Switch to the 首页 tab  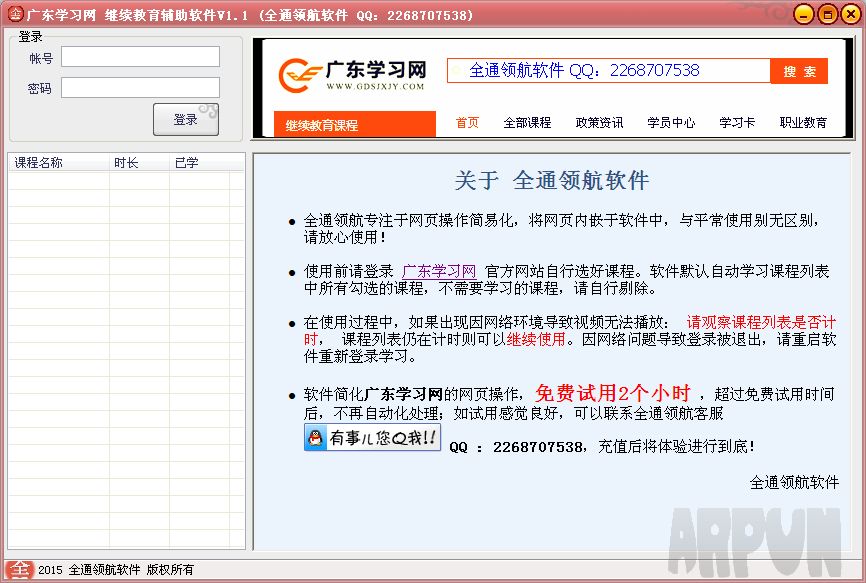coord(468,122)
